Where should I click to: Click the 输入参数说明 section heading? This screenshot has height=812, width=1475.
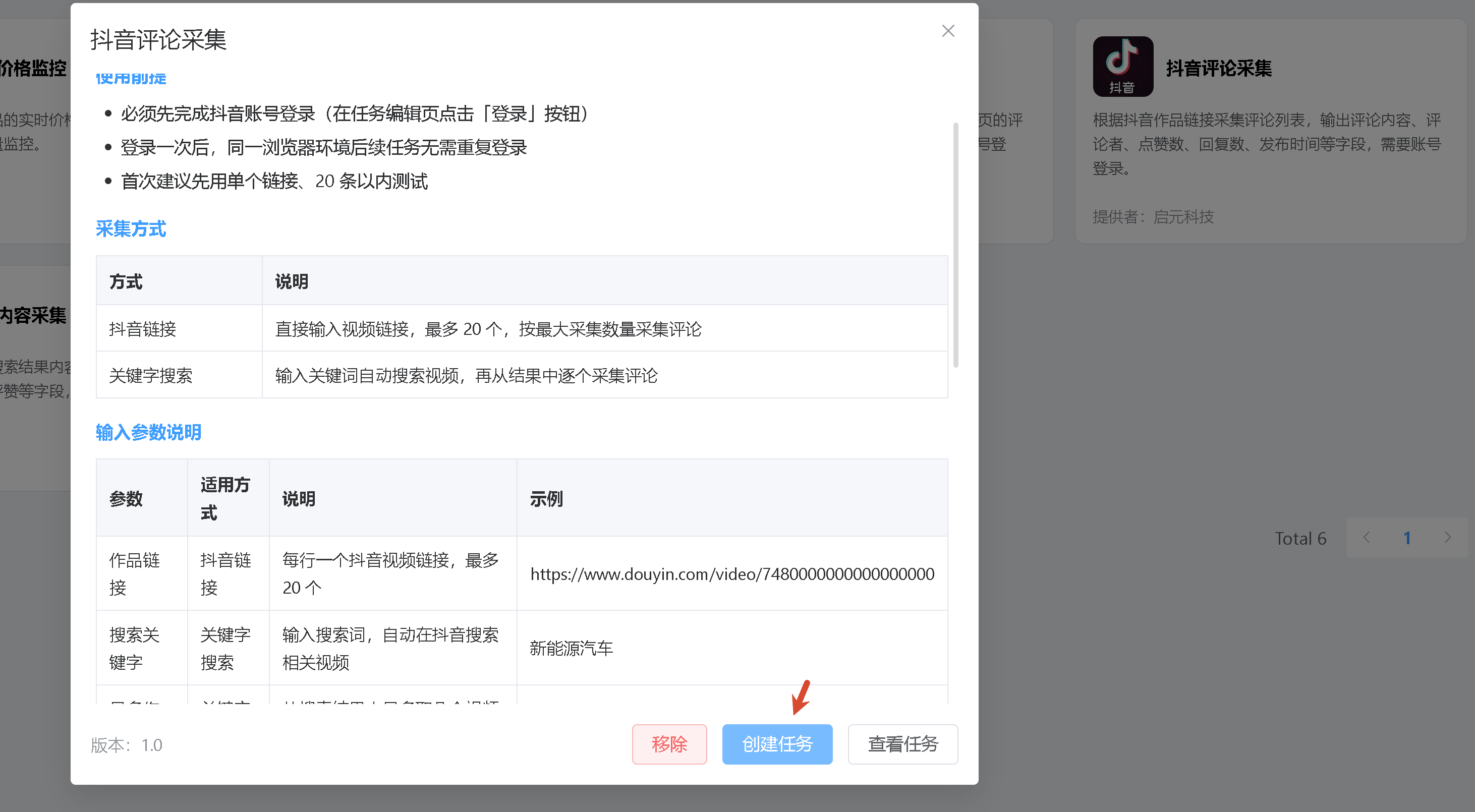148,432
